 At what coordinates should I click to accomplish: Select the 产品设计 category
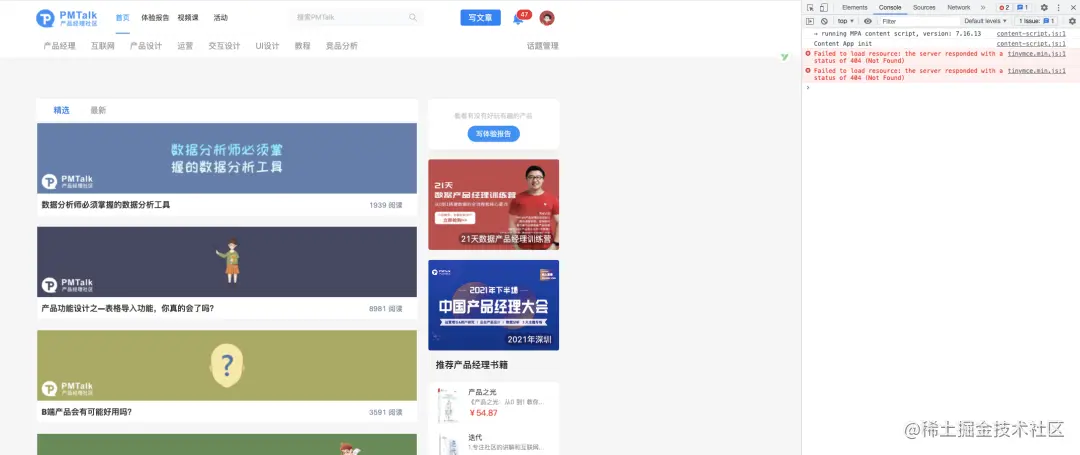coord(145,46)
